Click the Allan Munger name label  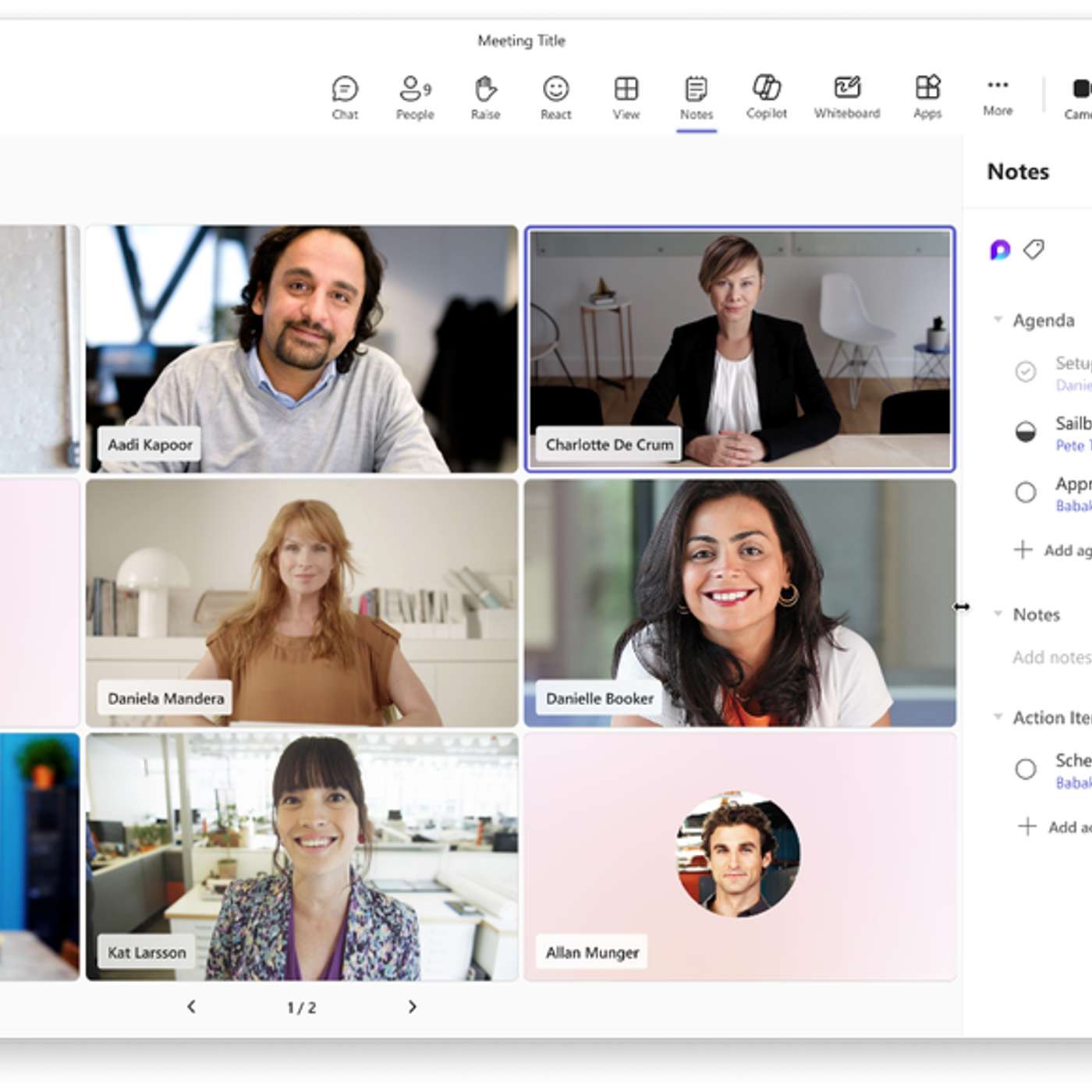592,952
